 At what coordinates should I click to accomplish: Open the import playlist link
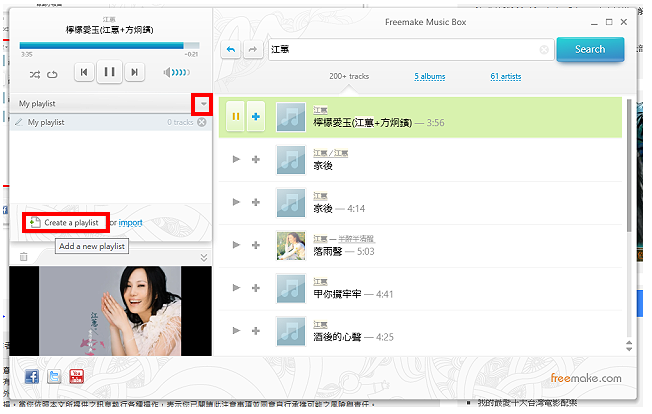(x=131, y=223)
